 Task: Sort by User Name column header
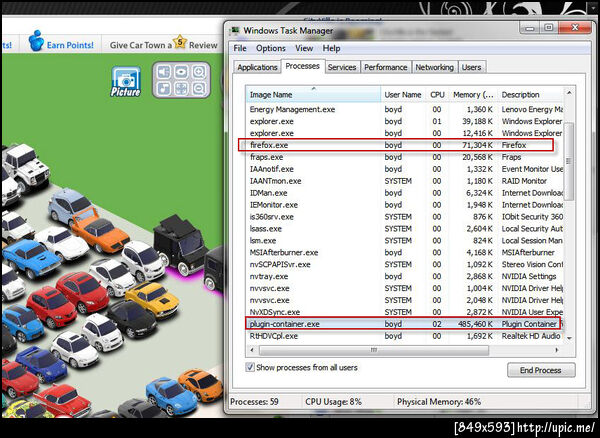point(403,94)
